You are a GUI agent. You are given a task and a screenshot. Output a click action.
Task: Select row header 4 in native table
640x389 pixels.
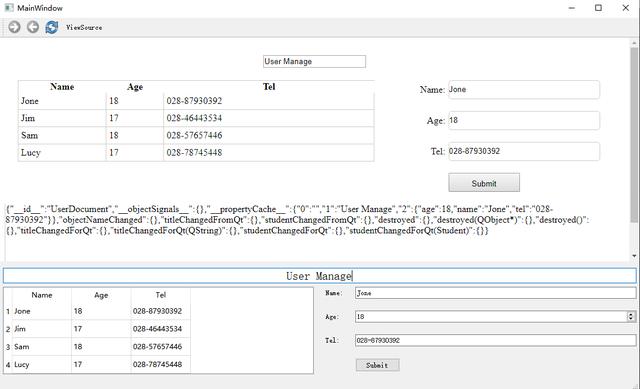click(8, 365)
